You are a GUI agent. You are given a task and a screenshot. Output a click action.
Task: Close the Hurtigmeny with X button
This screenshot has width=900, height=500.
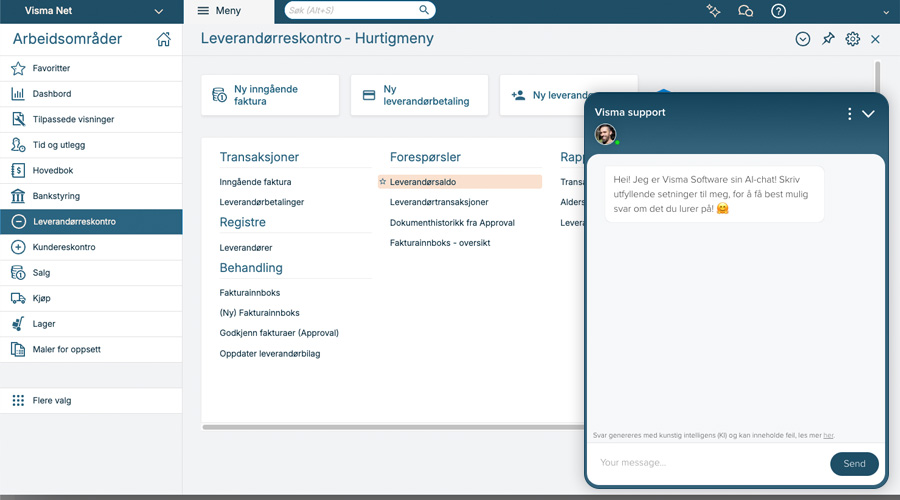tap(875, 39)
